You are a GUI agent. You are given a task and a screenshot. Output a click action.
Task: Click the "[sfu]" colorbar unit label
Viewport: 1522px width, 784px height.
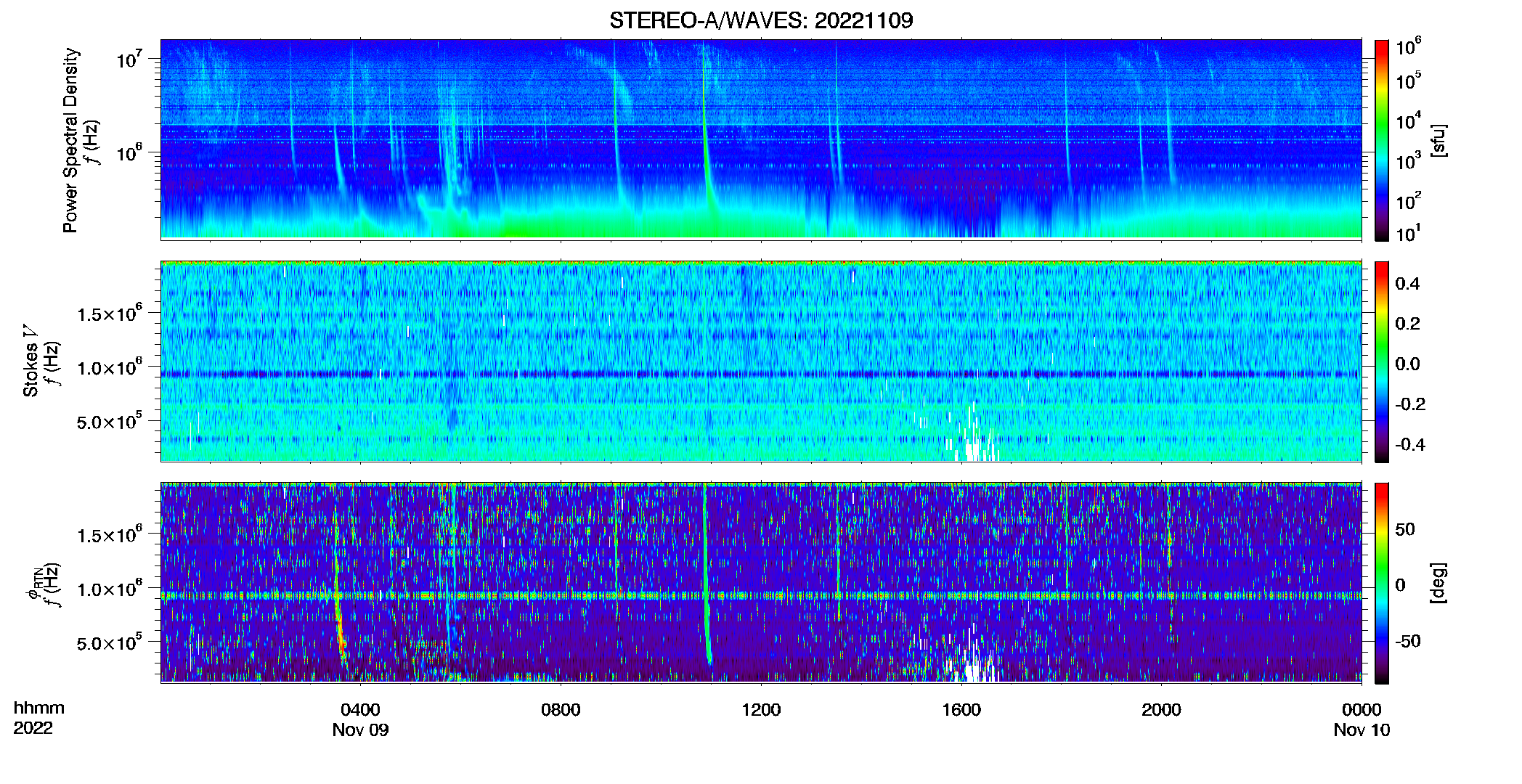(x=1438, y=140)
